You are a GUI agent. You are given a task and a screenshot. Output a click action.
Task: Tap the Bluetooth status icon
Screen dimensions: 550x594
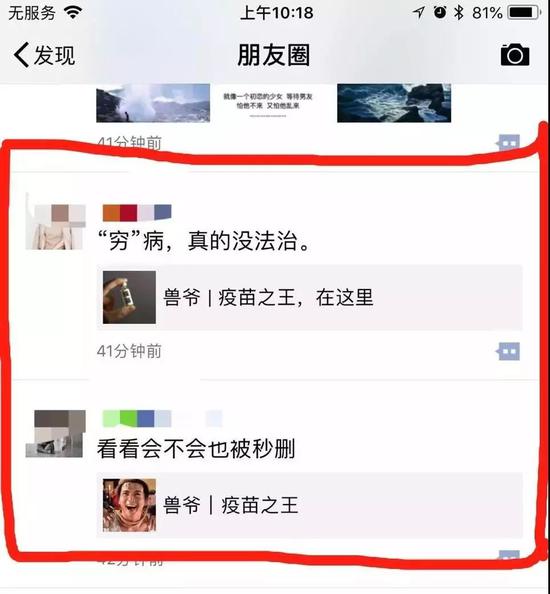(459, 13)
